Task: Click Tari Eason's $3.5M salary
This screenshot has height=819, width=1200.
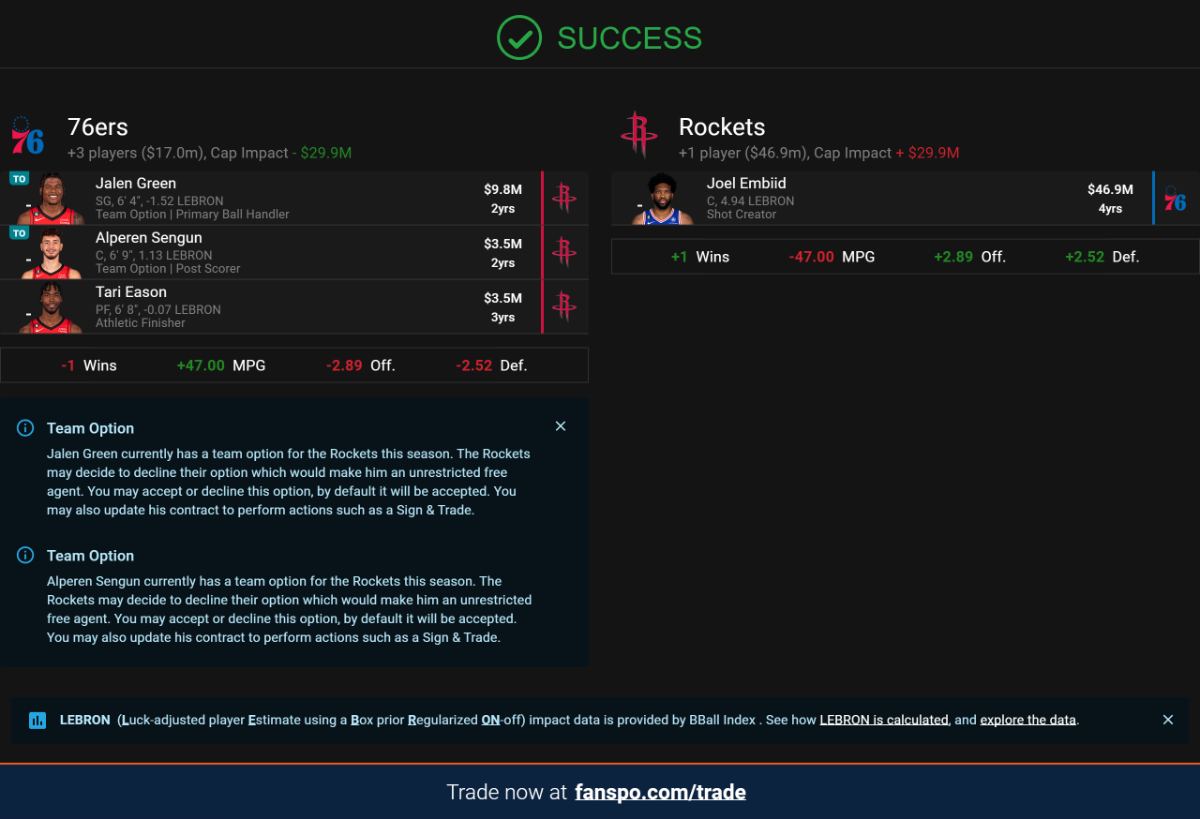Action: click(503, 298)
